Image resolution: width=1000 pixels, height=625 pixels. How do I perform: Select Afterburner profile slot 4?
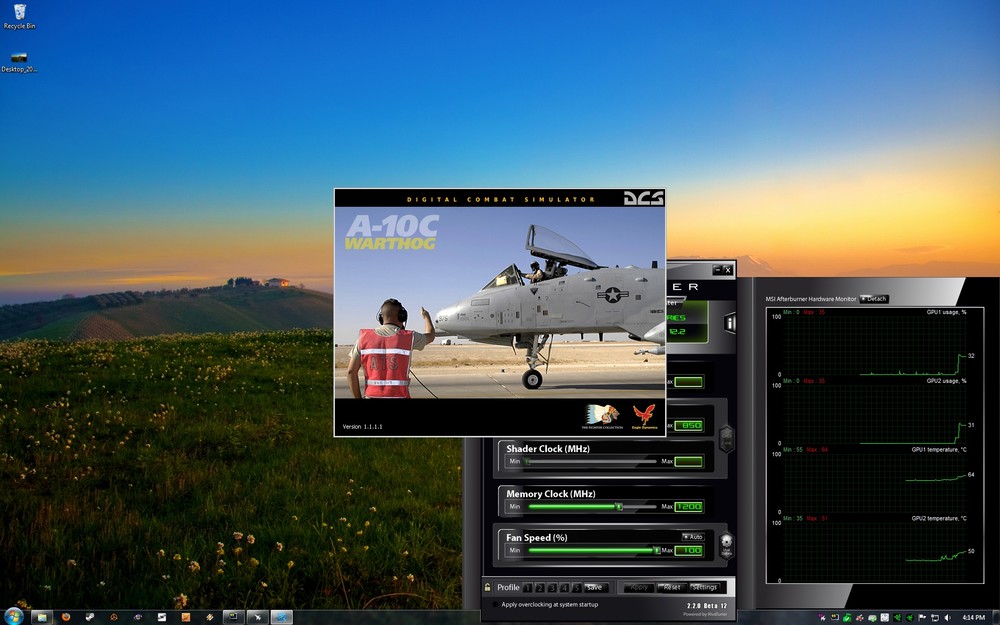pos(564,587)
